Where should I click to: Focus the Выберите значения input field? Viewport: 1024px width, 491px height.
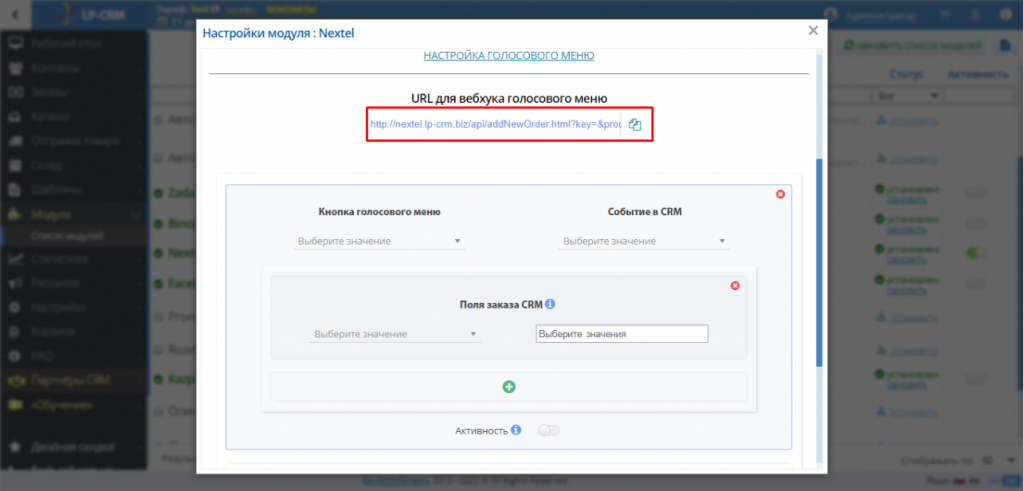622,334
